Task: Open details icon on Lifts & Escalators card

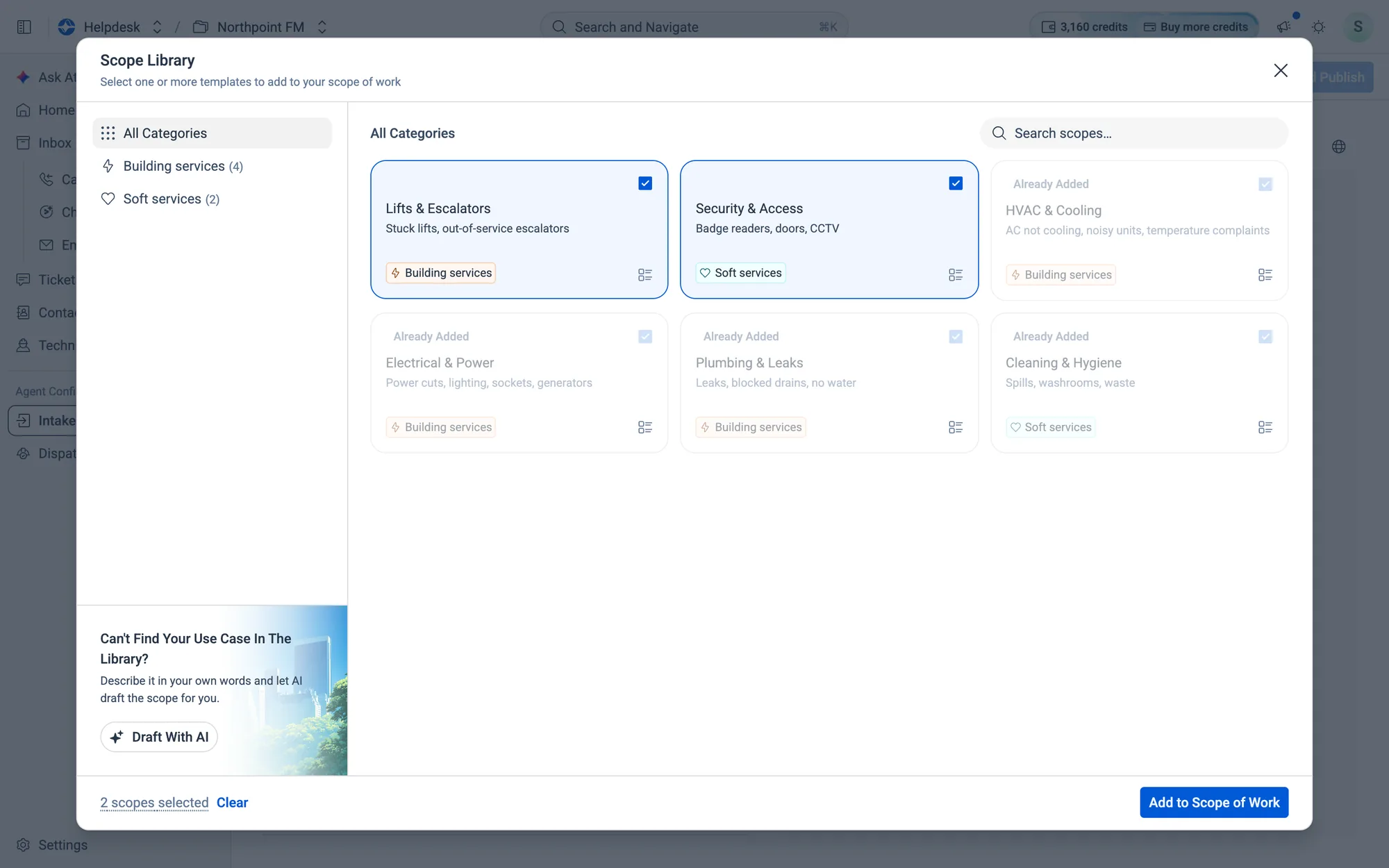Action: (644, 275)
